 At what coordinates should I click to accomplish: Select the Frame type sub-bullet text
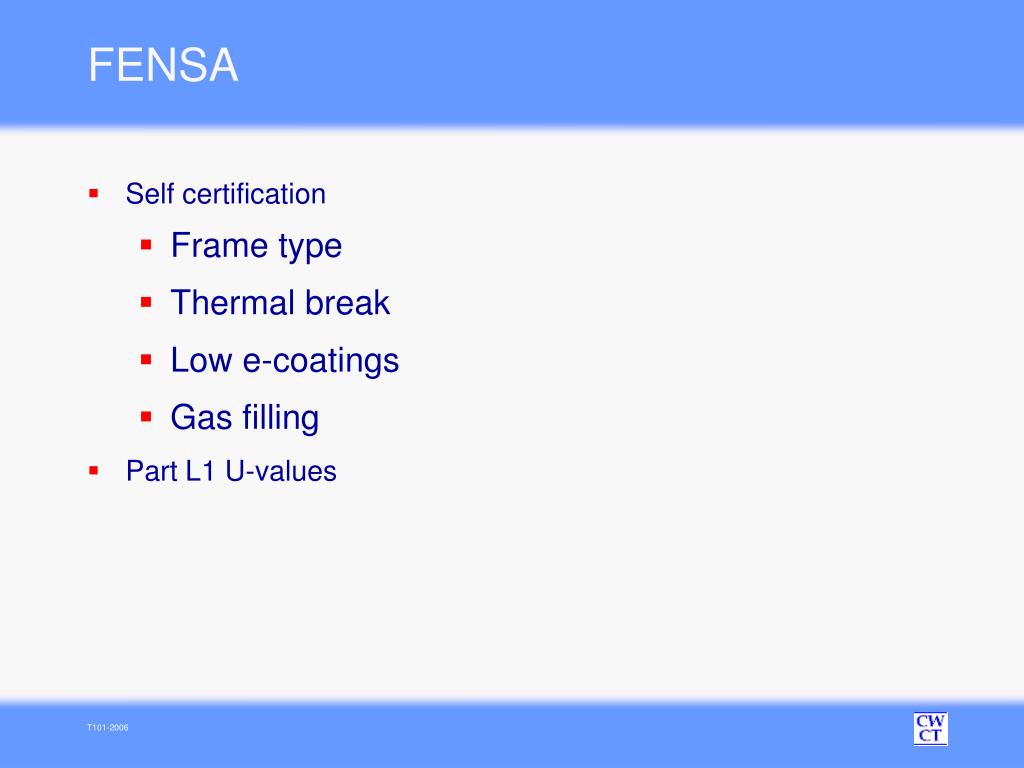pos(256,246)
